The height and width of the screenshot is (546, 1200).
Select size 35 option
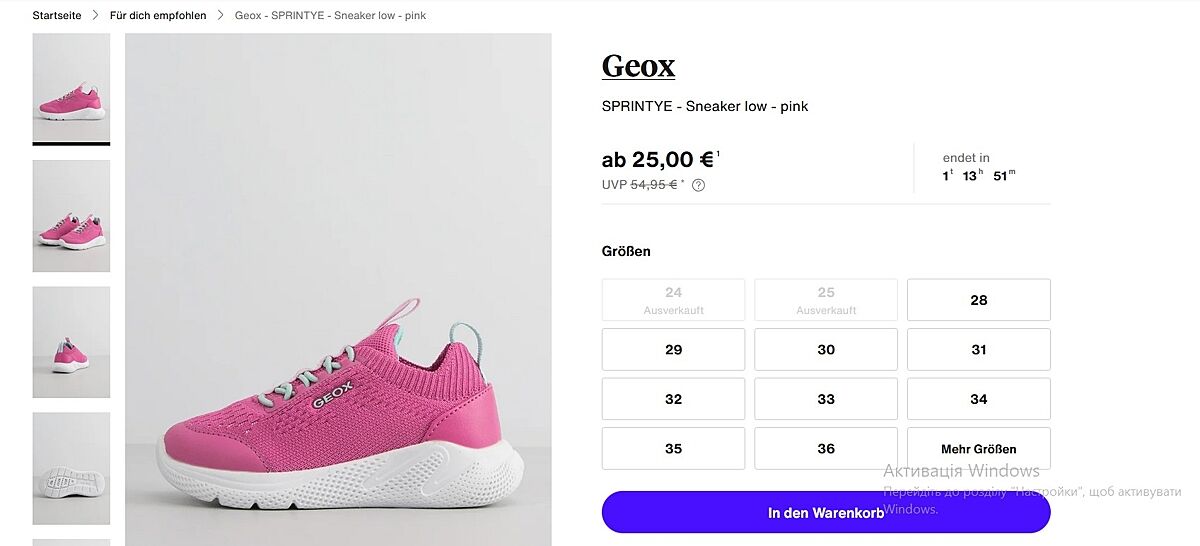[x=673, y=449]
